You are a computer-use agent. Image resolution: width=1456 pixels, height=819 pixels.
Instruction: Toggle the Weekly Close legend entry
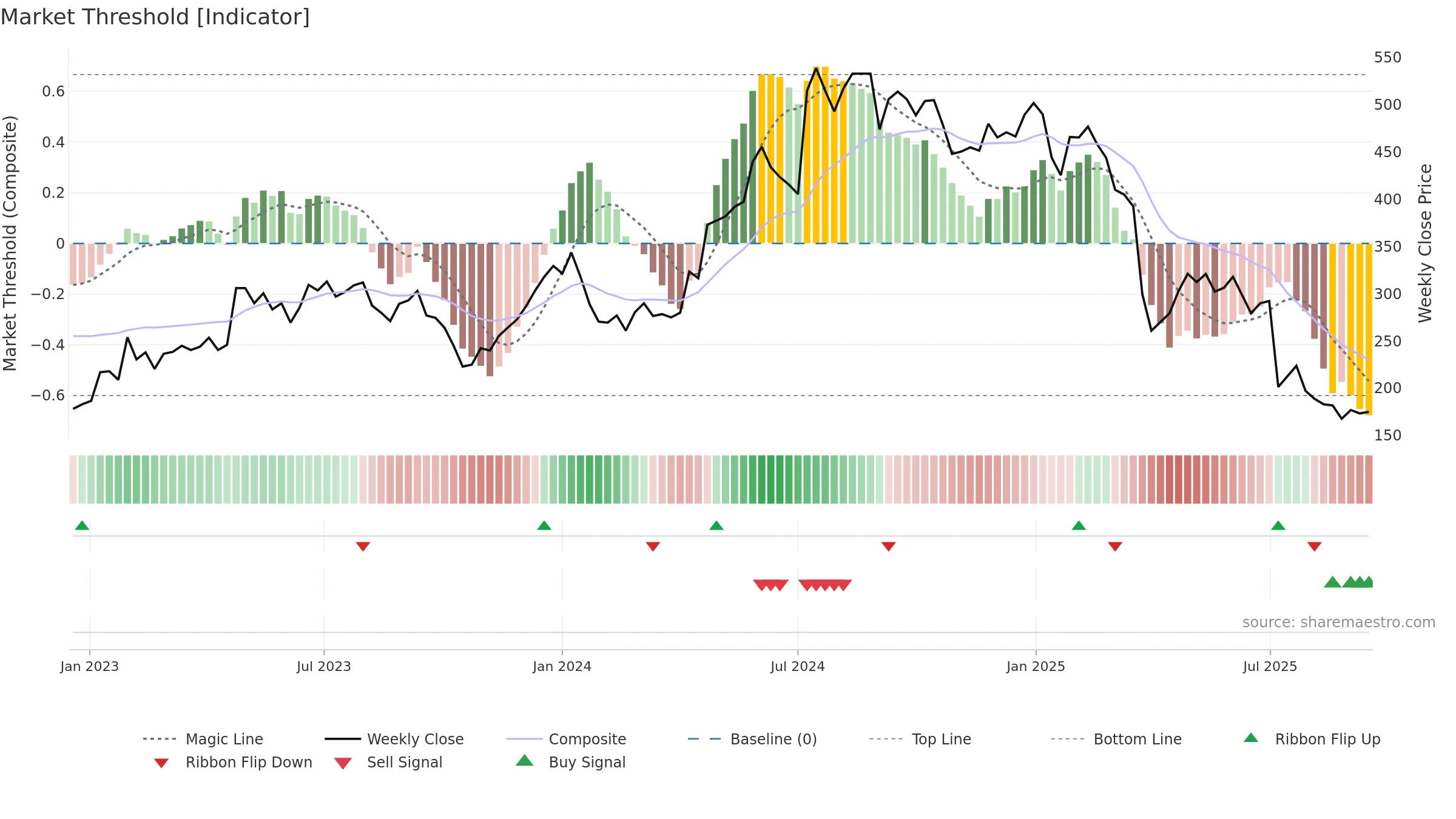(394, 739)
